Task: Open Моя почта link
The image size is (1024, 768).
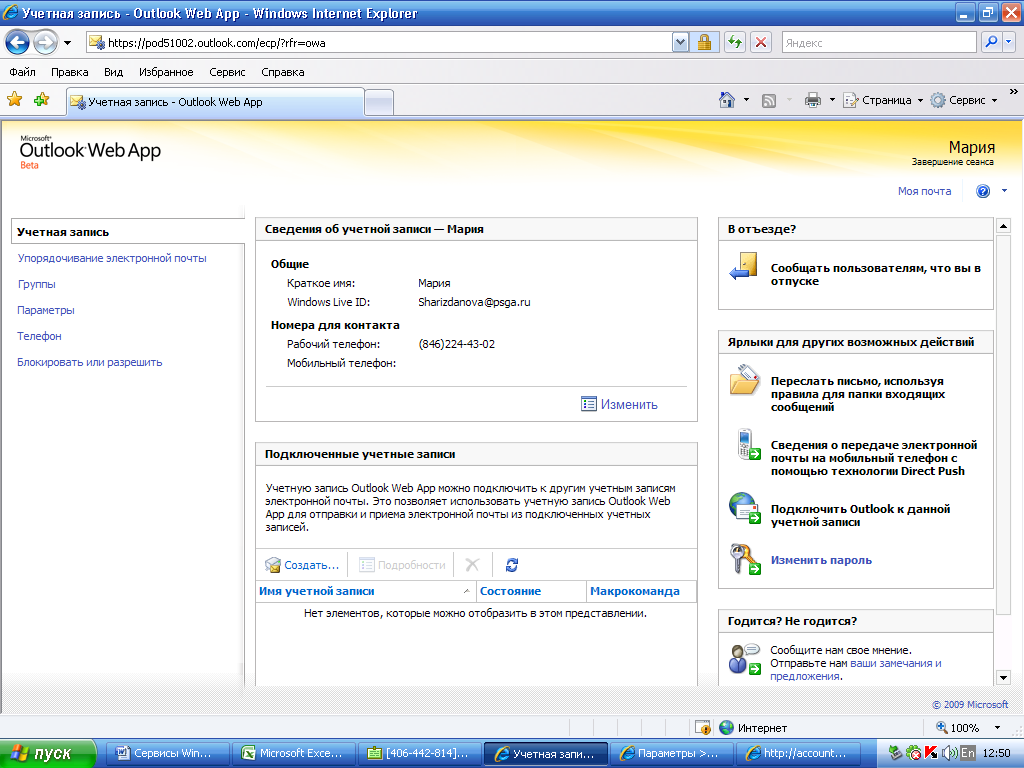Action: tap(924, 191)
